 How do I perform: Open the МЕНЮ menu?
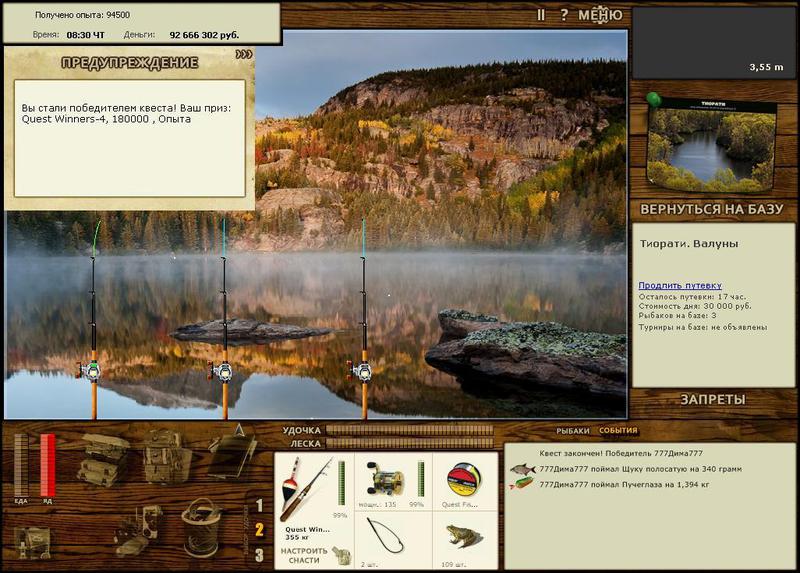tap(601, 15)
